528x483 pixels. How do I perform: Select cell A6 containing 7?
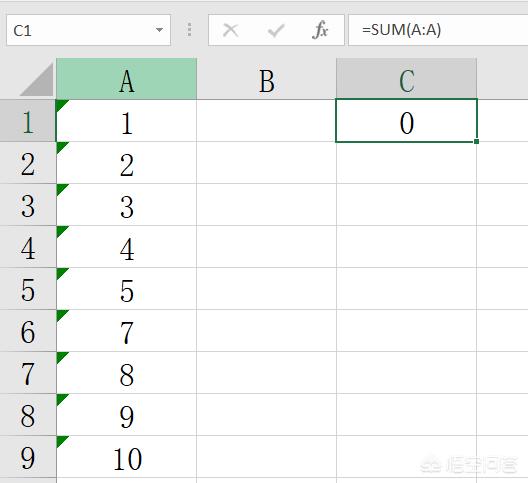click(x=126, y=330)
